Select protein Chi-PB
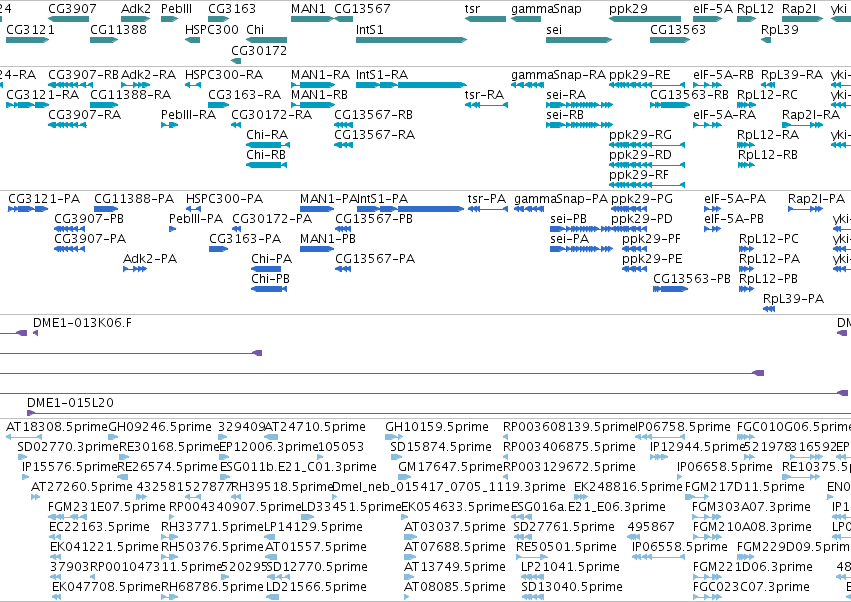Viewport: 851px width, 602px height. (x=270, y=279)
